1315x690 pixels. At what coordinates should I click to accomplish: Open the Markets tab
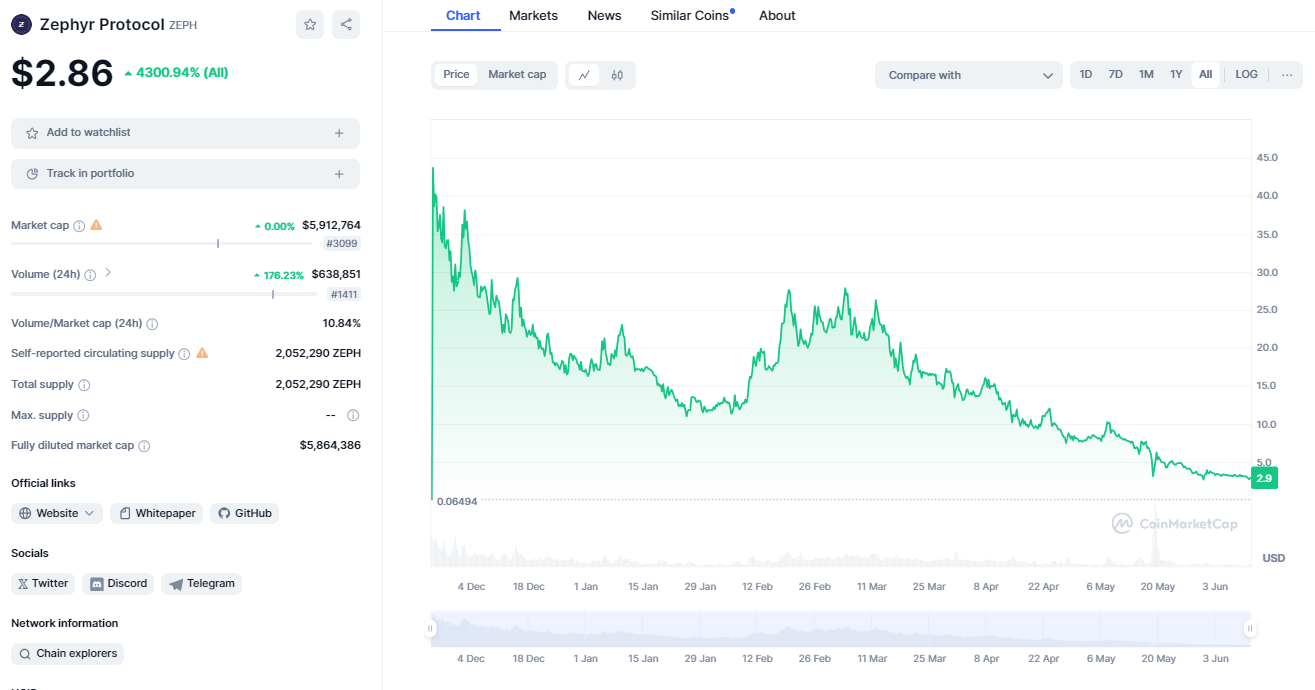click(x=533, y=16)
